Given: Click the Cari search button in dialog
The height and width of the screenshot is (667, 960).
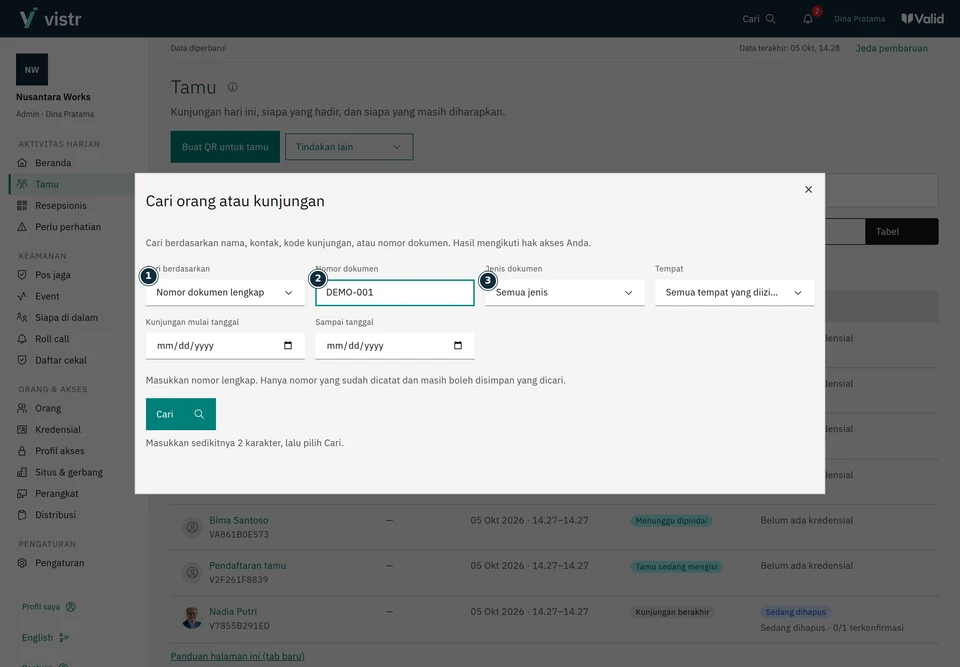Looking at the screenshot, I should pos(181,414).
